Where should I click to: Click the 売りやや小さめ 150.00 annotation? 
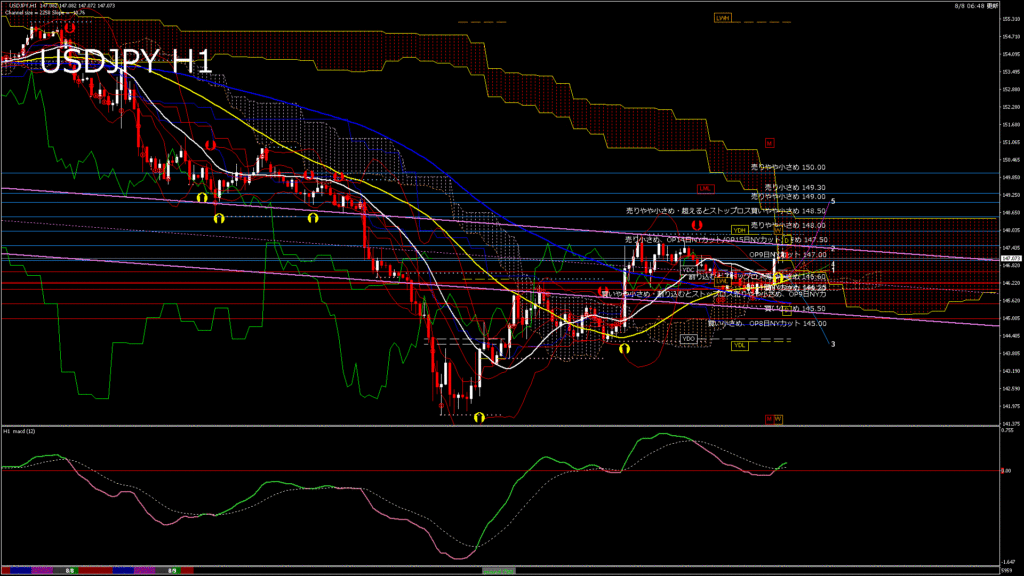click(788, 167)
